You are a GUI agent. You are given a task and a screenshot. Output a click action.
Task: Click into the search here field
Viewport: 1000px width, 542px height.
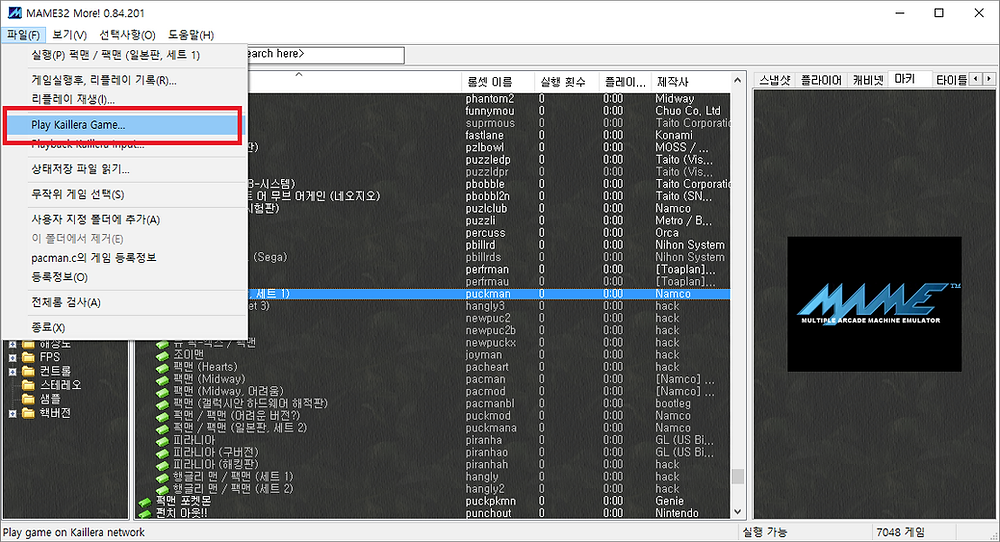pyautogui.click(x=325, y=54)
